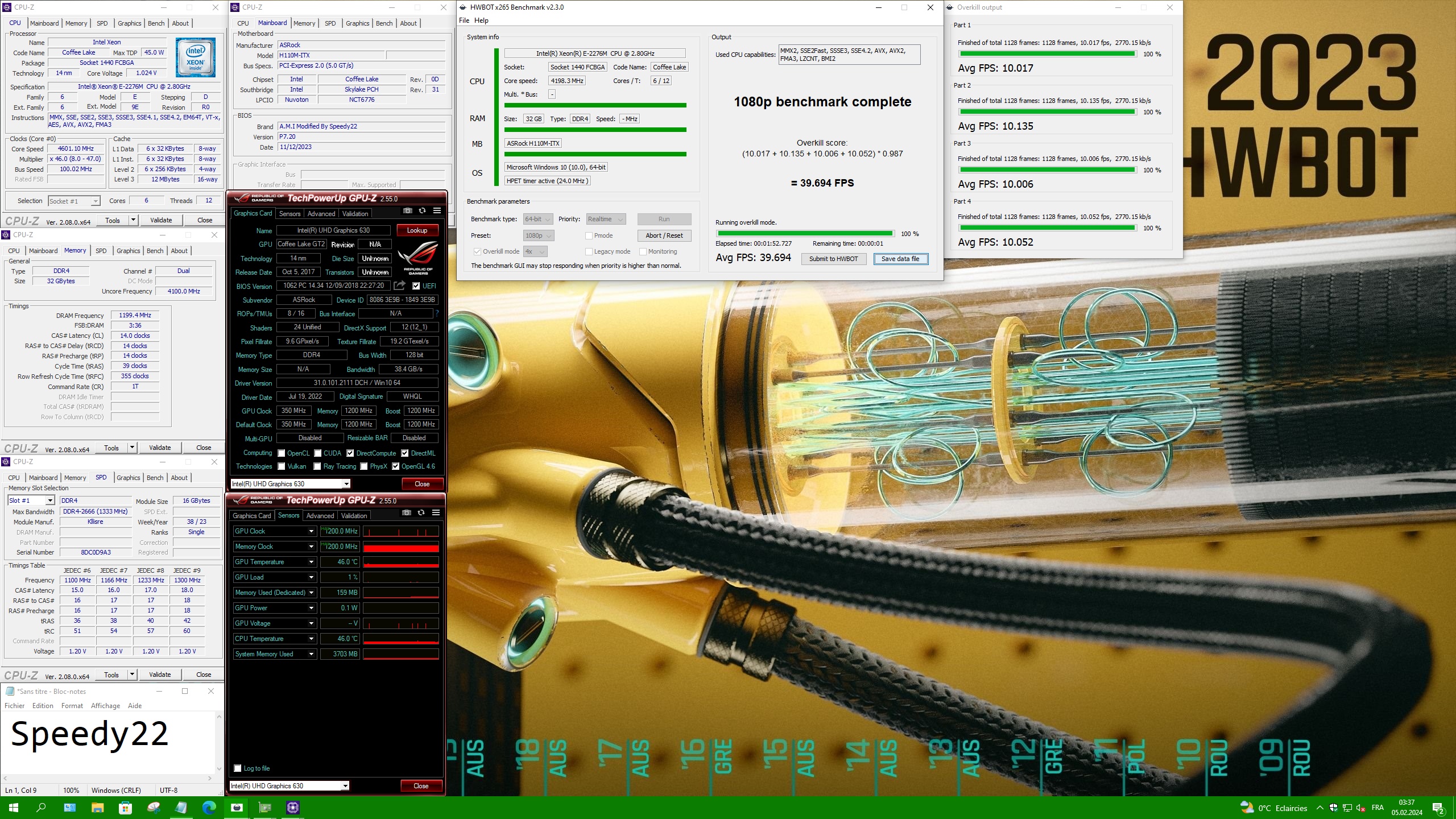Click the Lookup button in GPU-Z
The width and height of the screenshot is (1456, 819).
tap(417, 230)
